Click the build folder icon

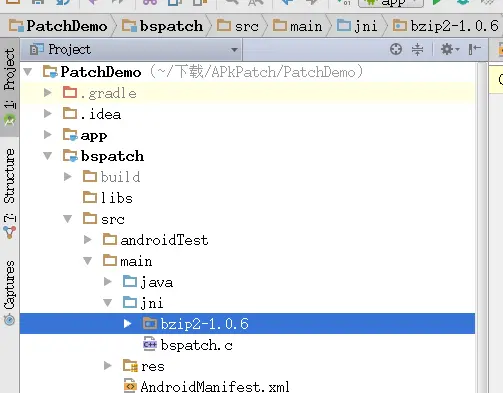[x=90, y=176]
